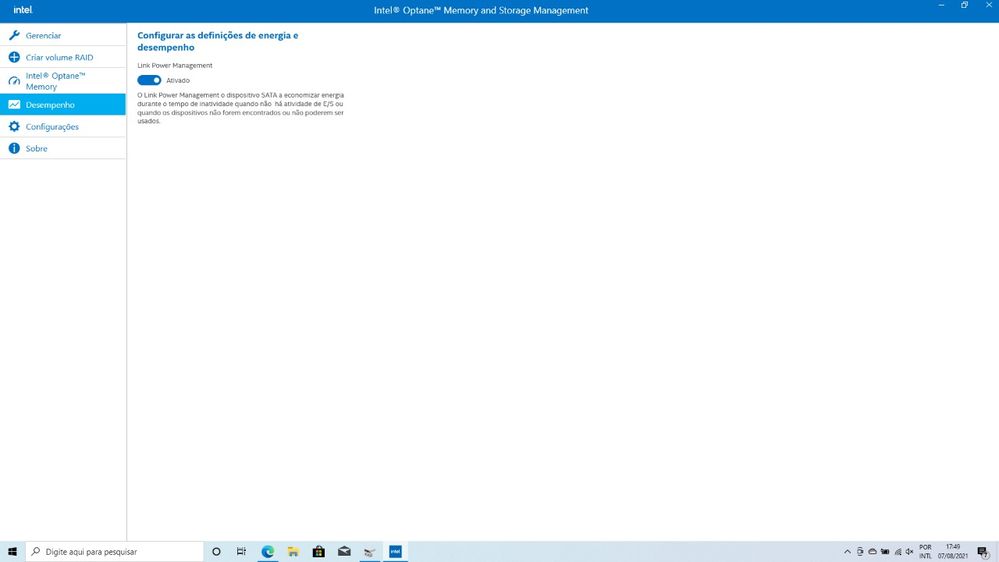
Task: Click the battery tray icon
Action: point(885,552)
